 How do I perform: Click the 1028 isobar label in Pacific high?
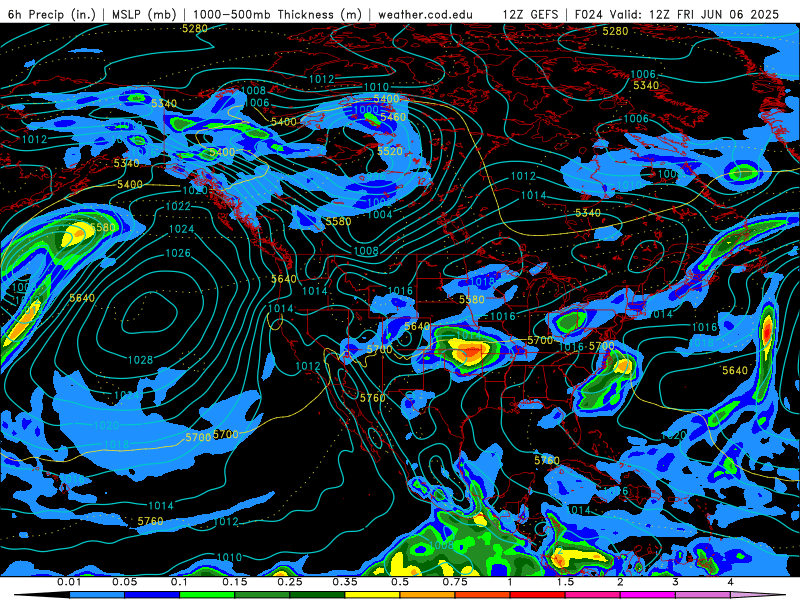[140, 360]
